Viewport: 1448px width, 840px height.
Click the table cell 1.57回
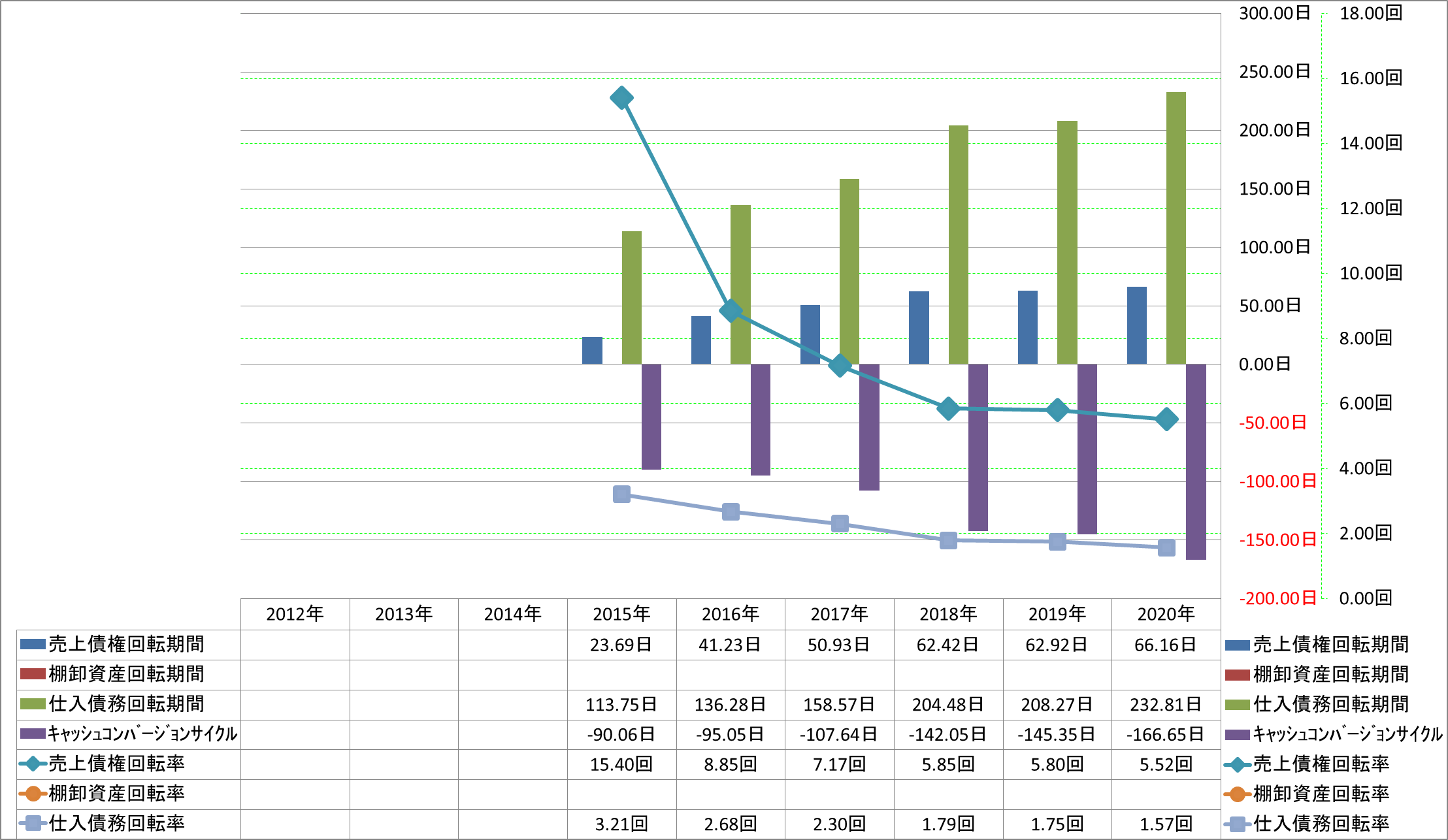coord(1166,824)
